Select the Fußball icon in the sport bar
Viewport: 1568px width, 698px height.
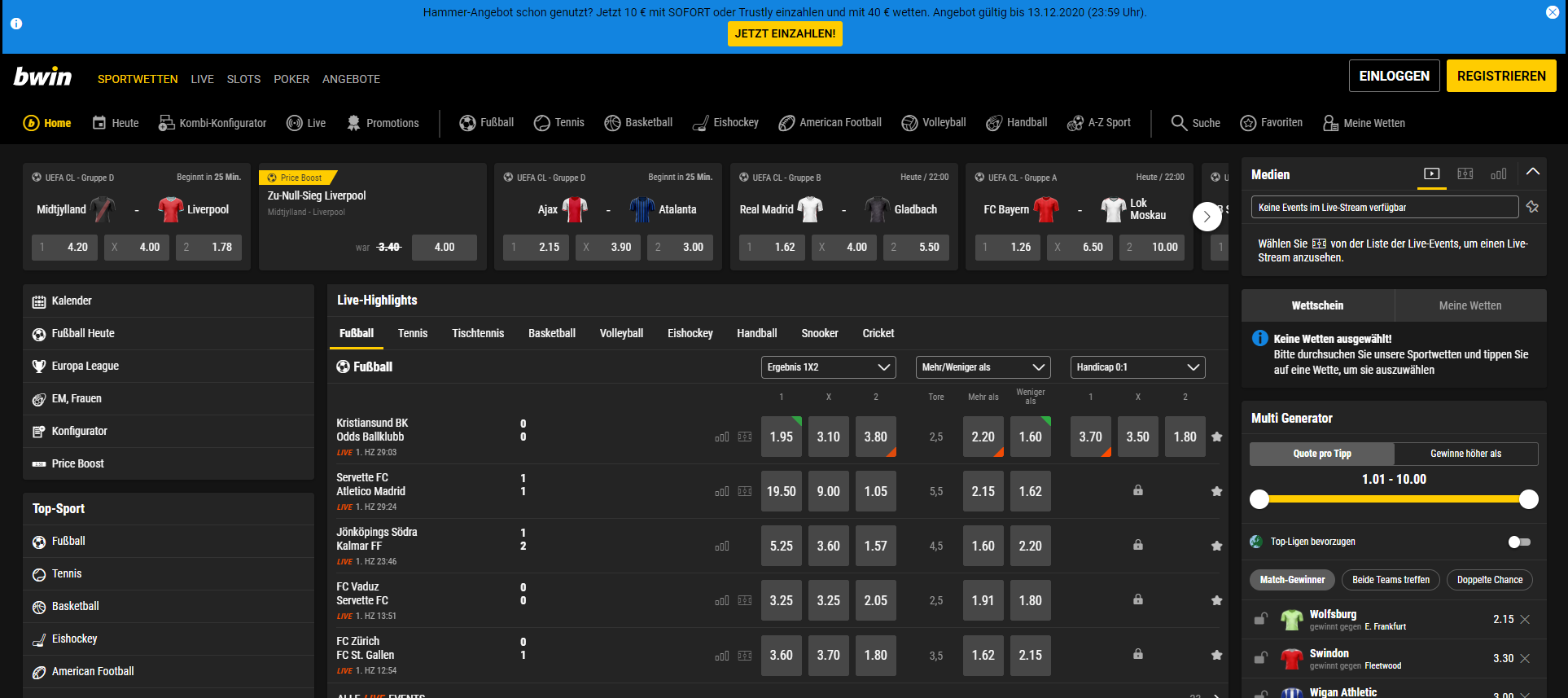[467, 123]
